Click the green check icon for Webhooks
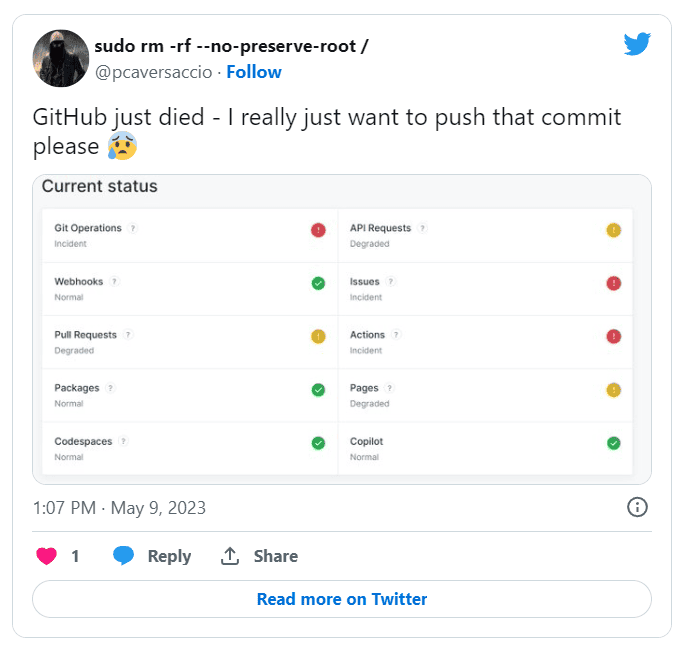686x651 pixels. click(x=318, y=283)
